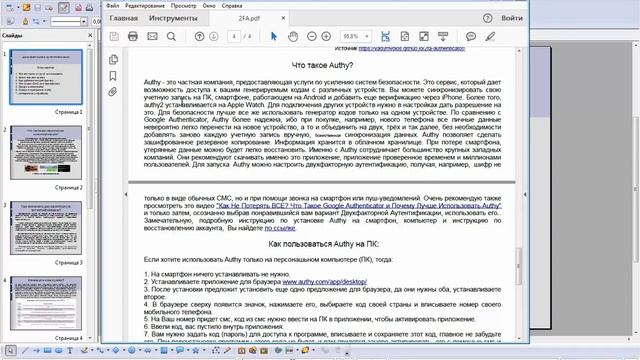The height and width of the screenshot is (360, 640).
Task: Open the Просмотр menu
Action: (184, 6)
